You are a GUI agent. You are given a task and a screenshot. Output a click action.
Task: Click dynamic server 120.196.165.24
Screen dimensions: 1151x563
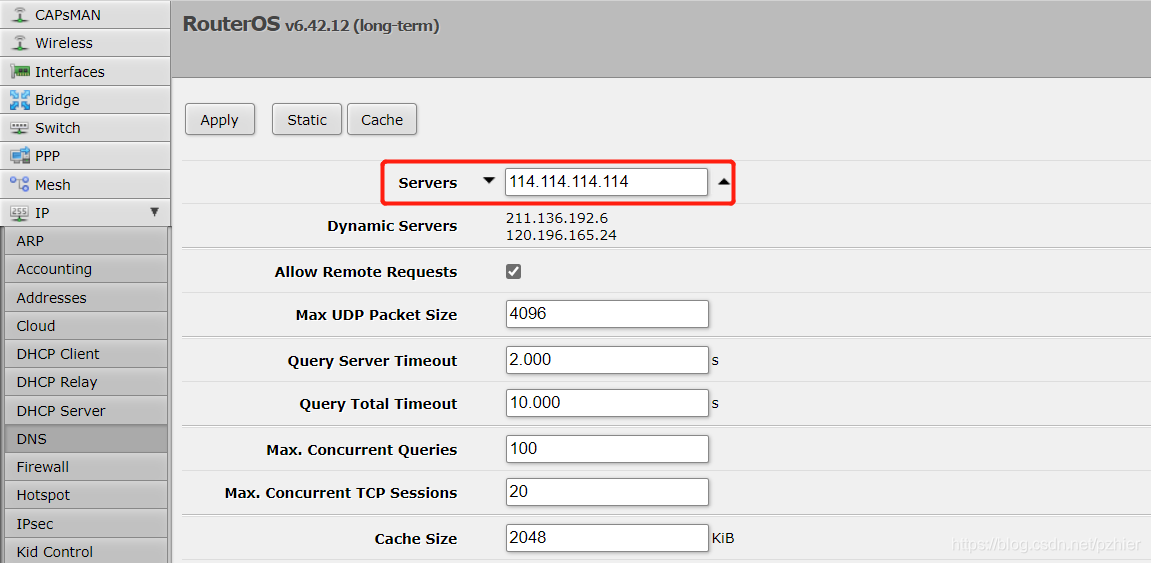click(561, 236)
